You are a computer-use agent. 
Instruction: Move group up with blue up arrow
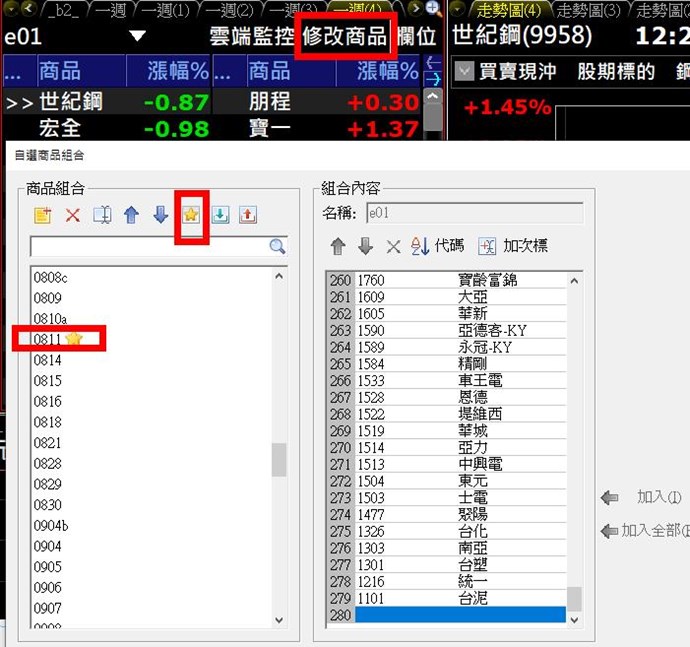tap(130, 215)
